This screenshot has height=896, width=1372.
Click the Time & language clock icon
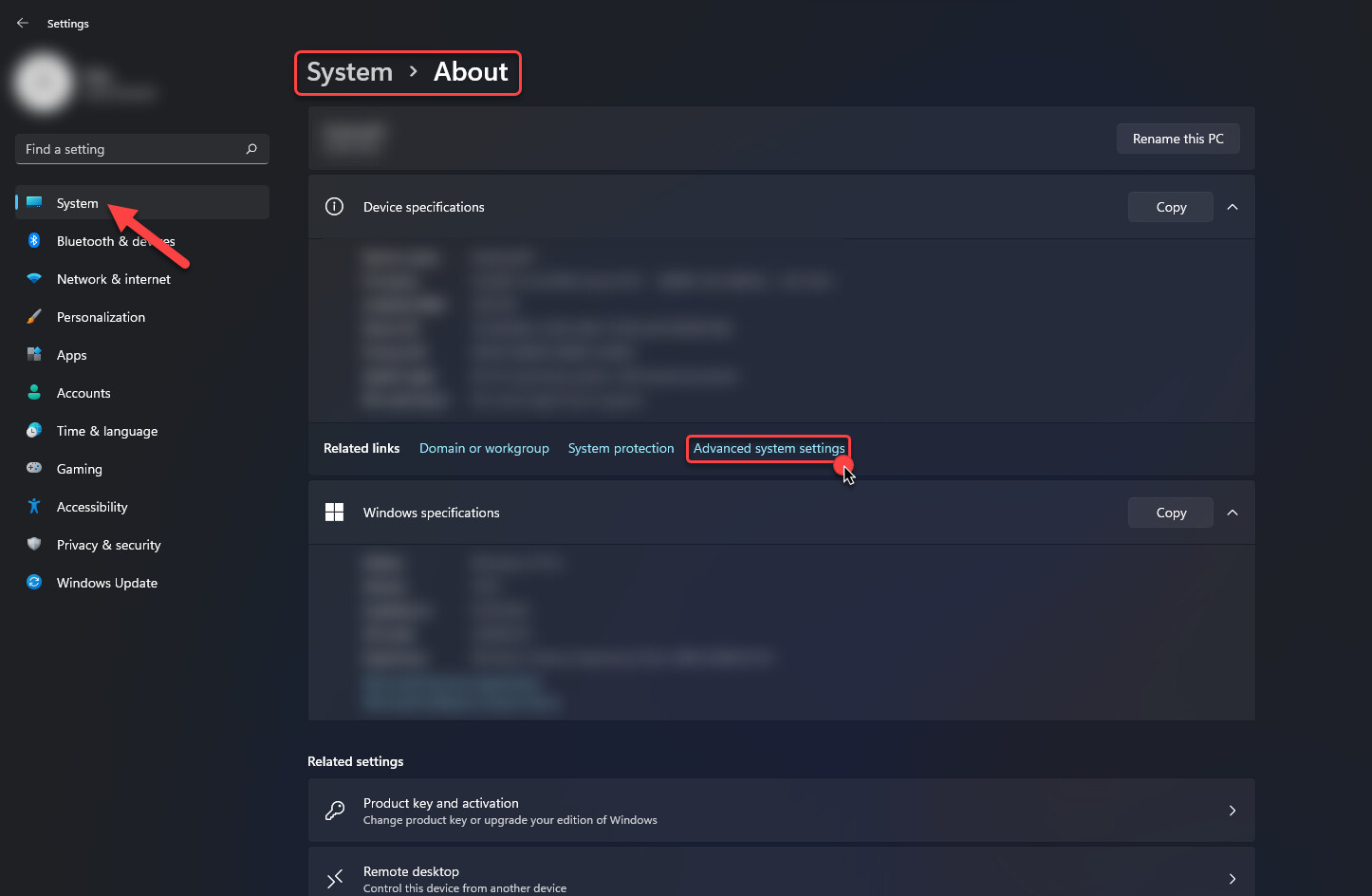pos(34,431)
